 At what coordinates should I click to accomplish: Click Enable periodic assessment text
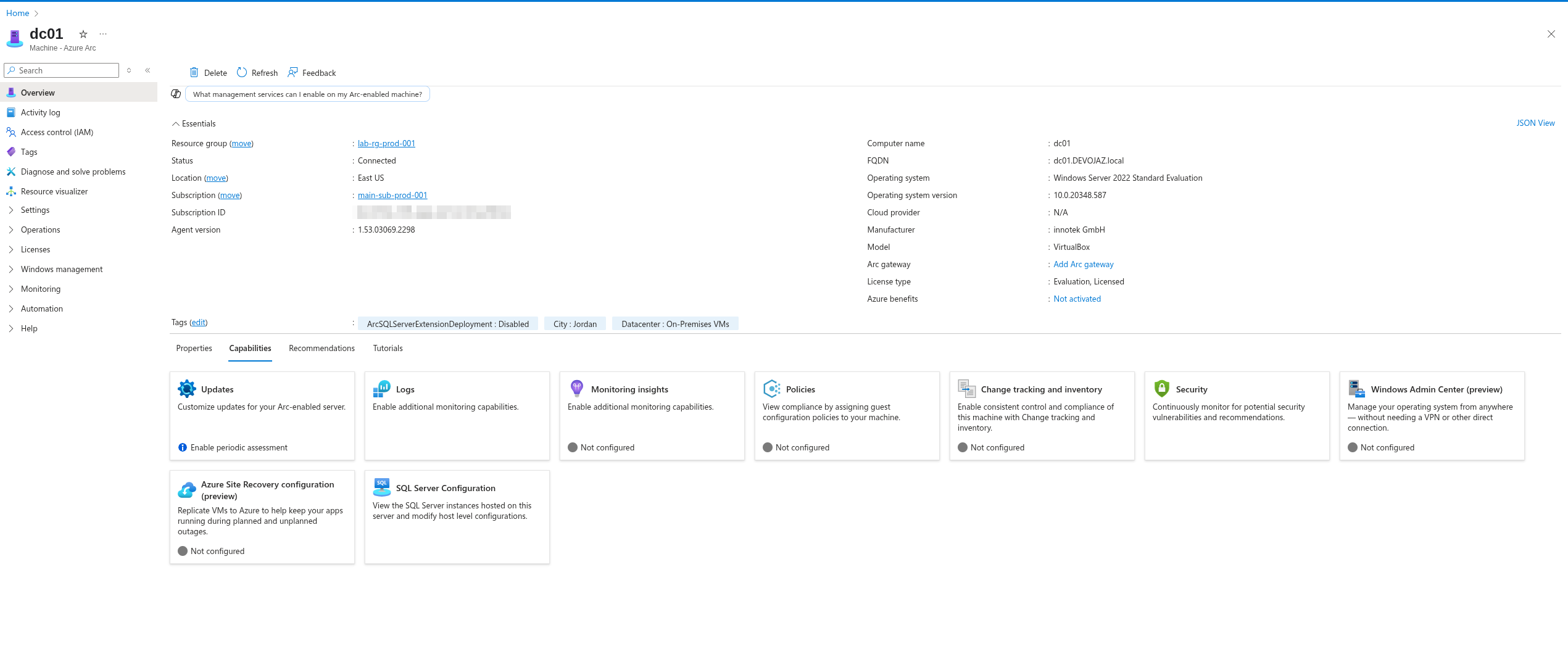pyautogui.click(x=239, y=447)
